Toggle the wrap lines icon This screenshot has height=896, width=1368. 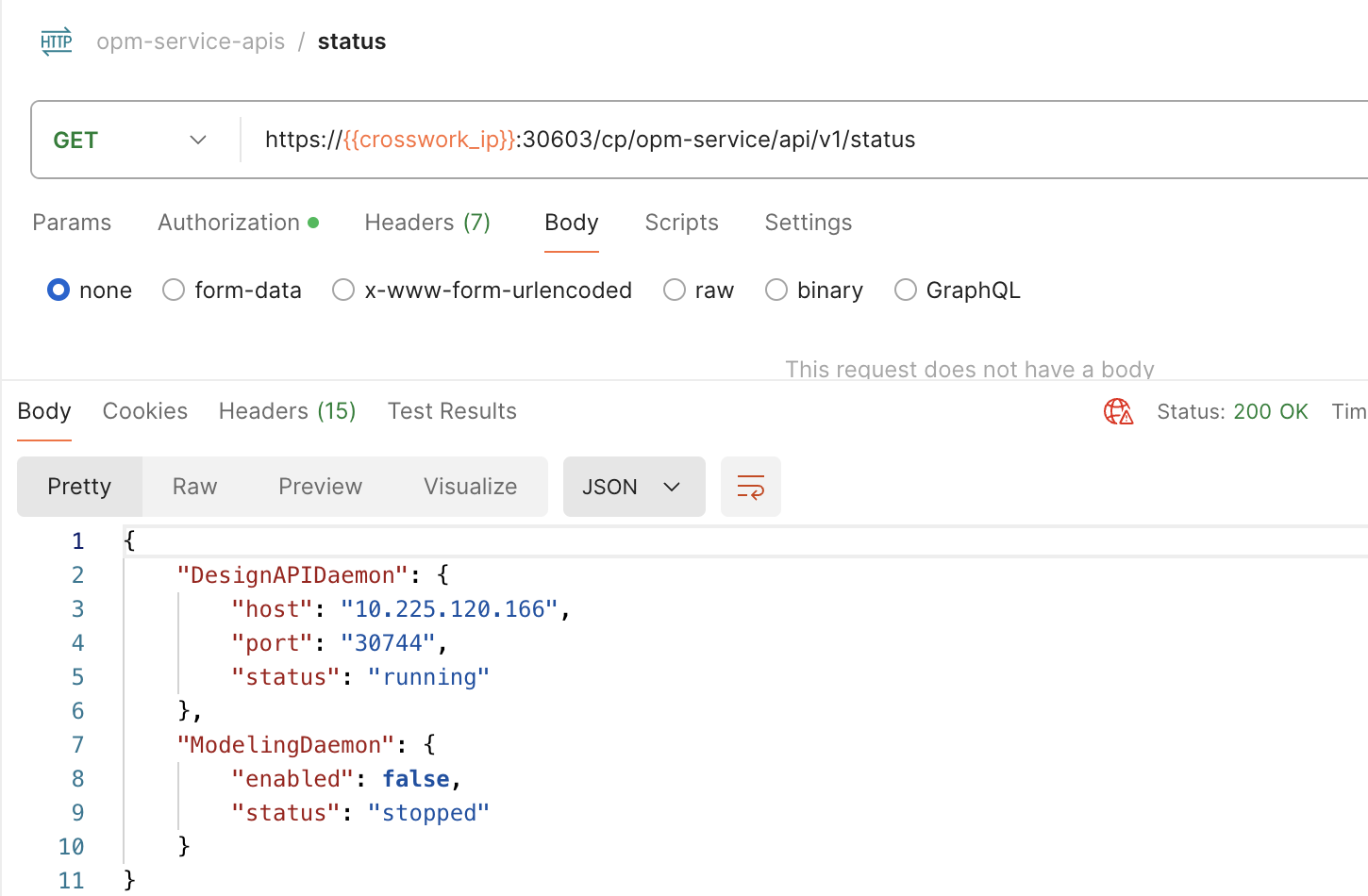point(751,487)
